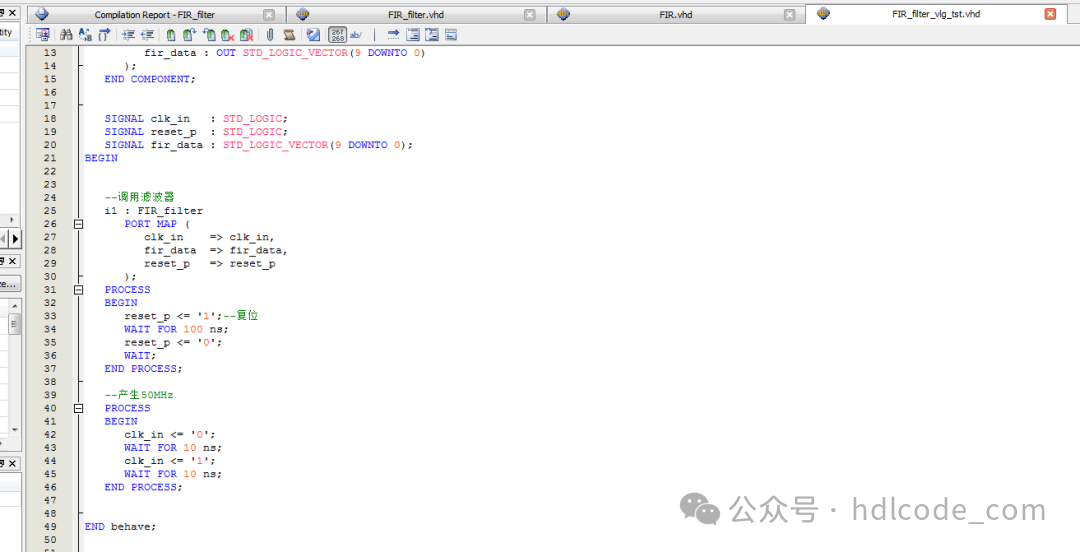Viewport: 1080px width, 552px height.
Task: Toggle line numbers display button
Action: (x=338, y=34)
